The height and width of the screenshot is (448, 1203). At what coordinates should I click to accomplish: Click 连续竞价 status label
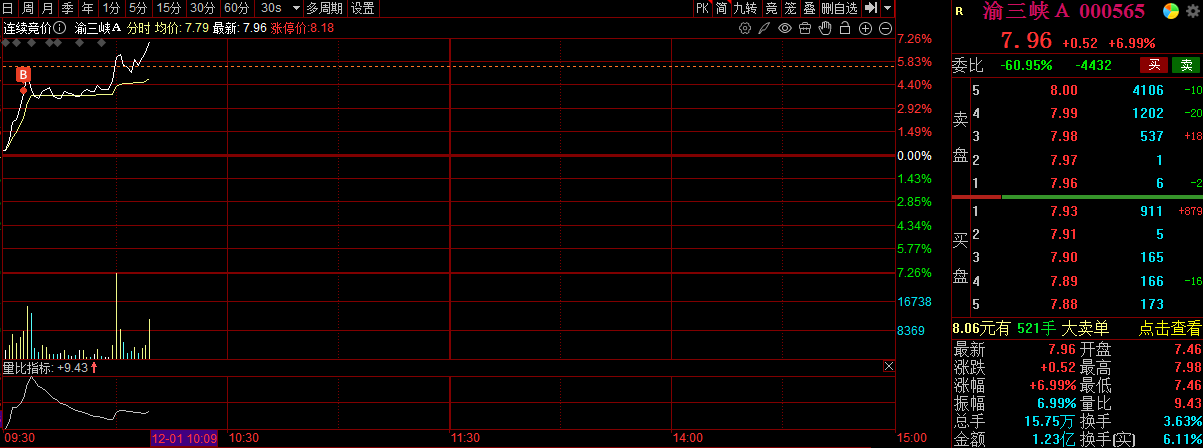point(27,28)
